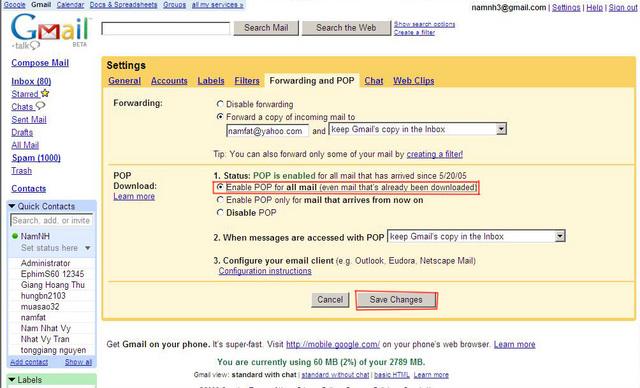Open the Chat settings tab

pos(374,81)
